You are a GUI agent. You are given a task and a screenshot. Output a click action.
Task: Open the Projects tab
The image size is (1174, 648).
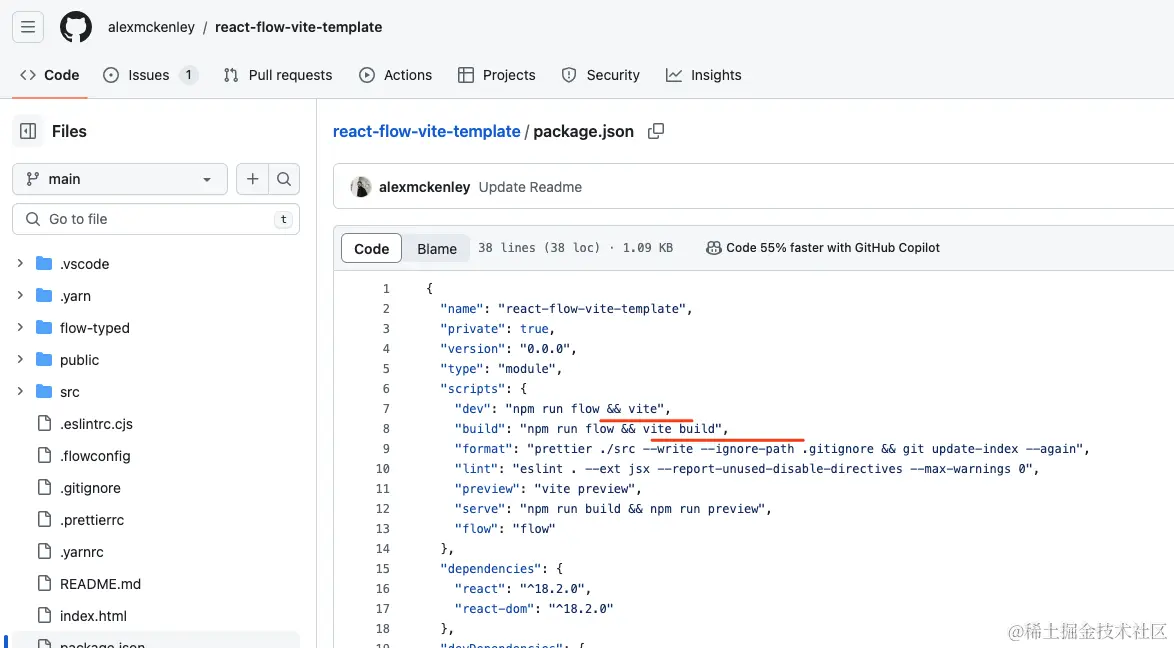pyautogui.click(x=496, y=75)
